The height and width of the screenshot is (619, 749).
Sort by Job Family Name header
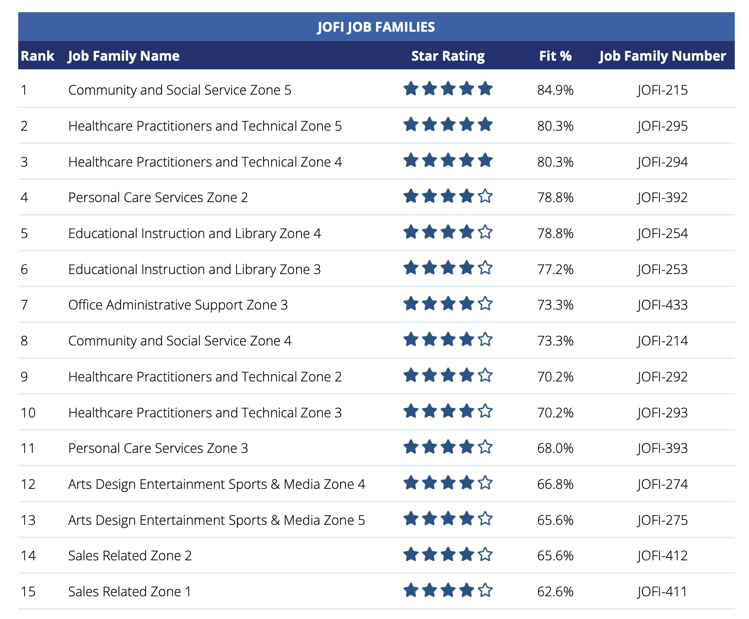(124, 56)
